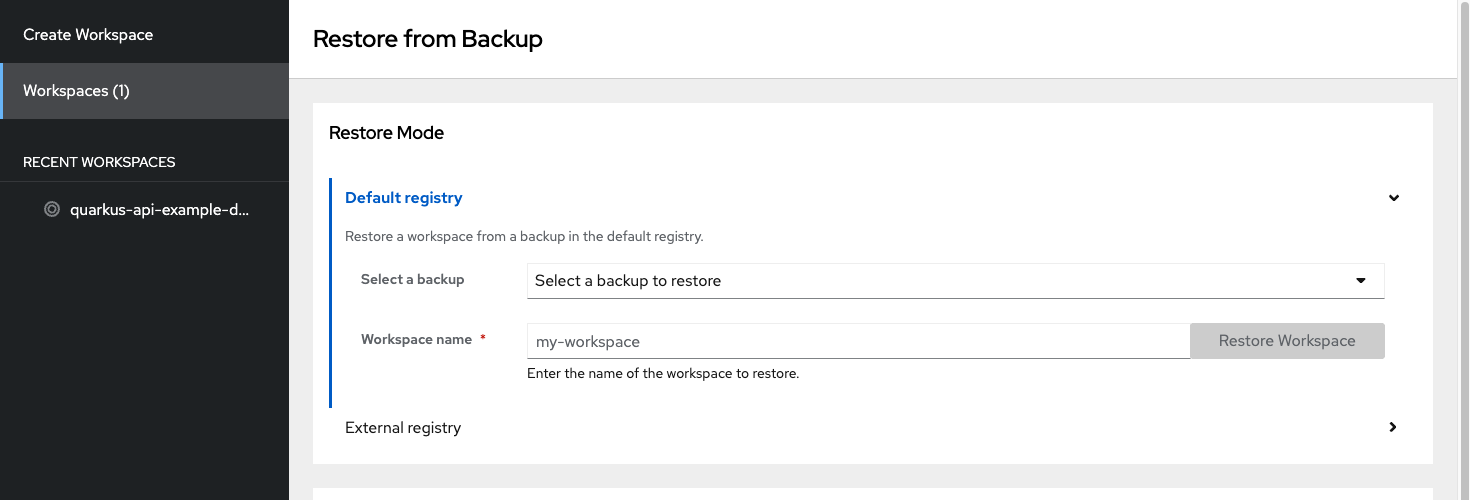This screenshot has width=1470, height=500.
Task: Click the red required asterisk by Workspace name
Action: click(x=483, y=339)
